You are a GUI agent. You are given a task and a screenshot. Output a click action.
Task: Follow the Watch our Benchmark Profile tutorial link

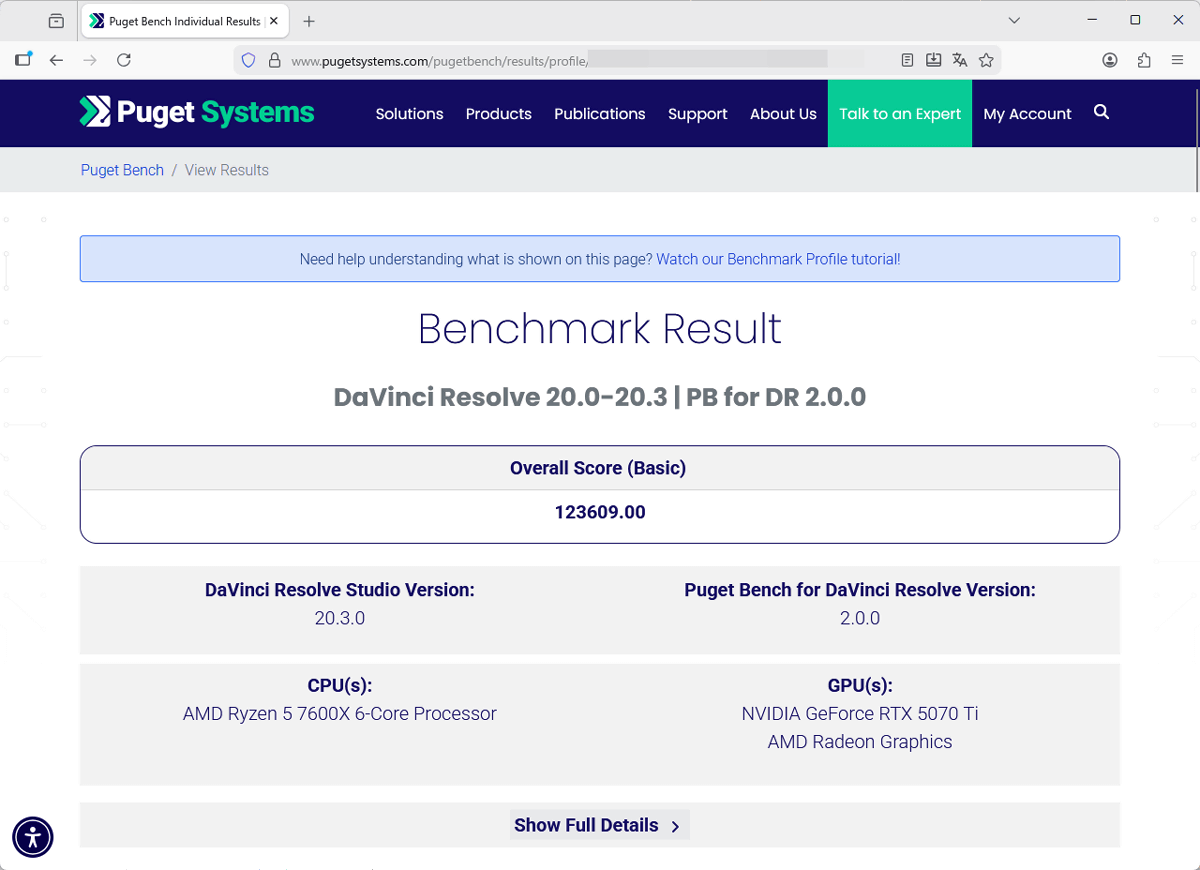pos(778,259)
